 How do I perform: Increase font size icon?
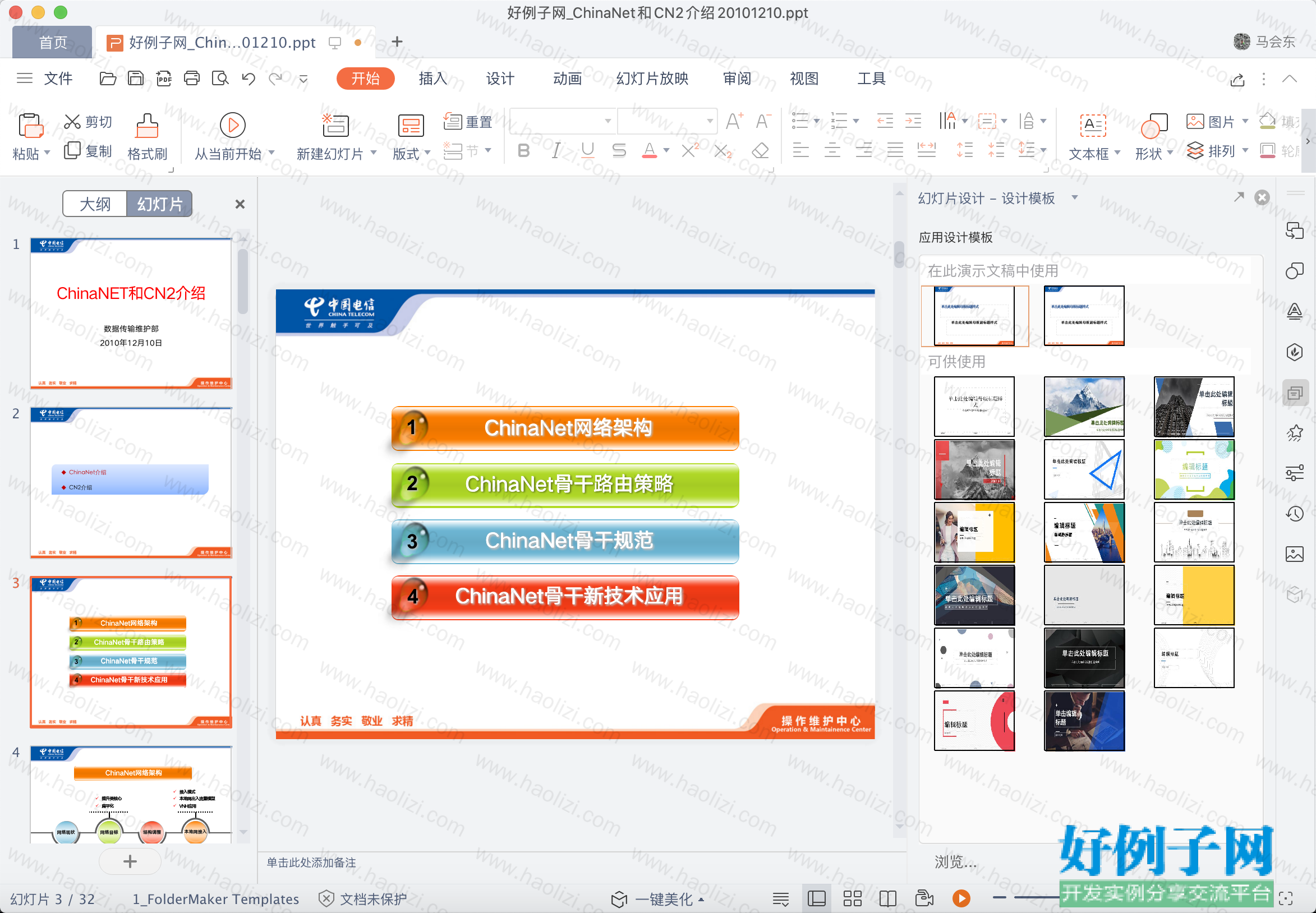734,121
